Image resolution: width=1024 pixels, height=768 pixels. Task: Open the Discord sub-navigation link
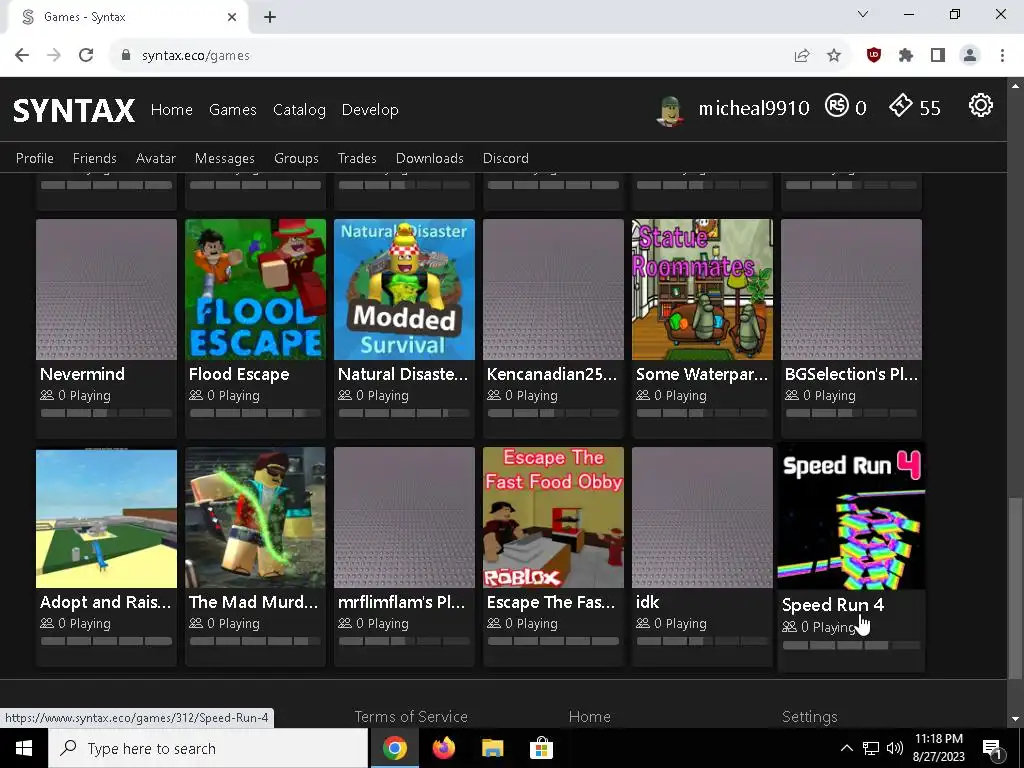[505, 158]
